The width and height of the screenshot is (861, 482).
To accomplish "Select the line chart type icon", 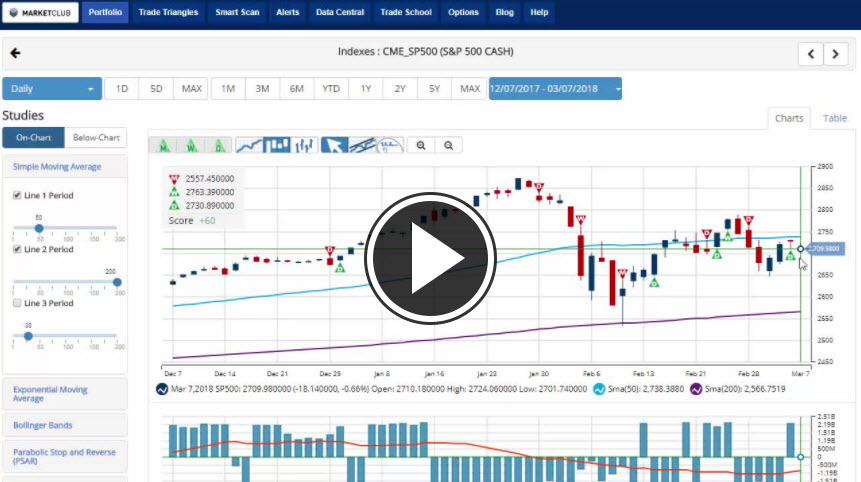I will tap(249, 145).
